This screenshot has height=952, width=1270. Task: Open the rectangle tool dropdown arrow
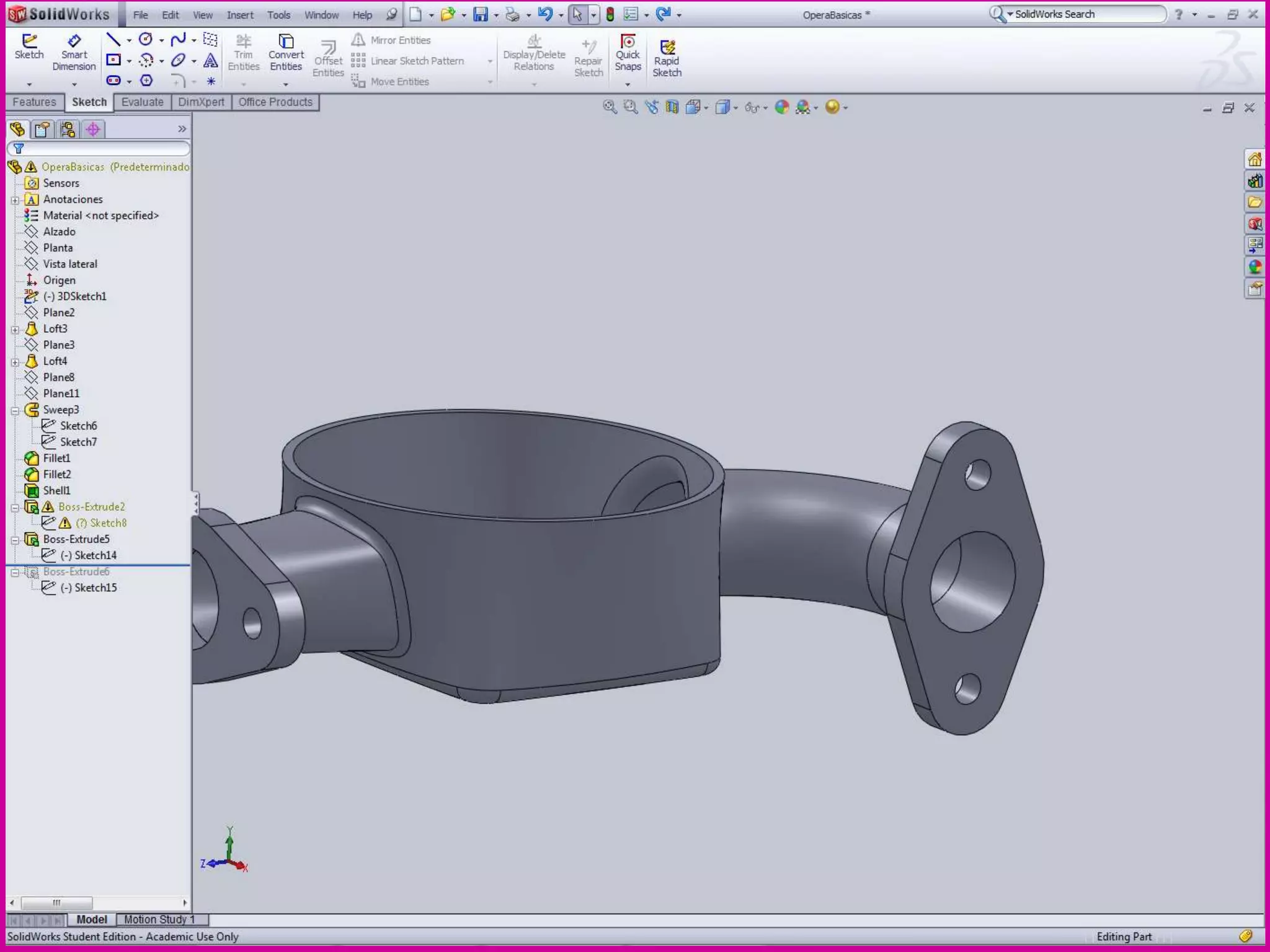click(129, 61)
